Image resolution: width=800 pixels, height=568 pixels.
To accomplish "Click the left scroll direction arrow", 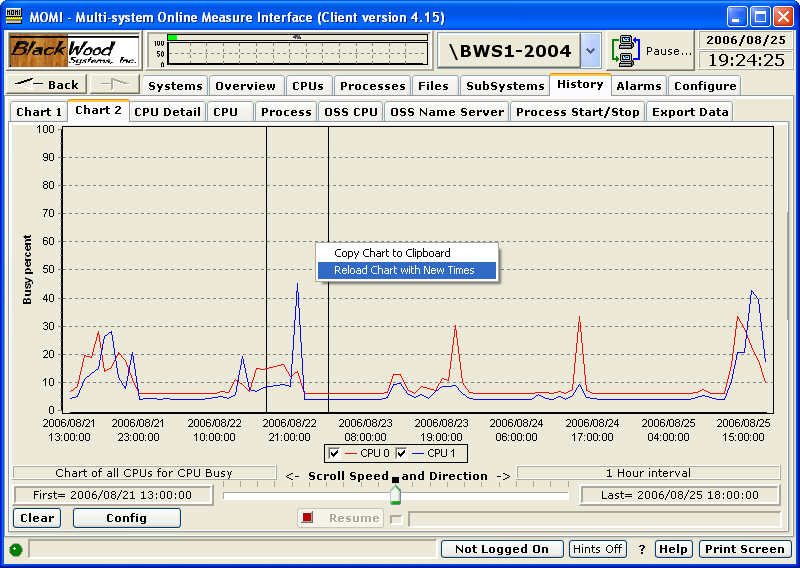I will pos(292,476).
